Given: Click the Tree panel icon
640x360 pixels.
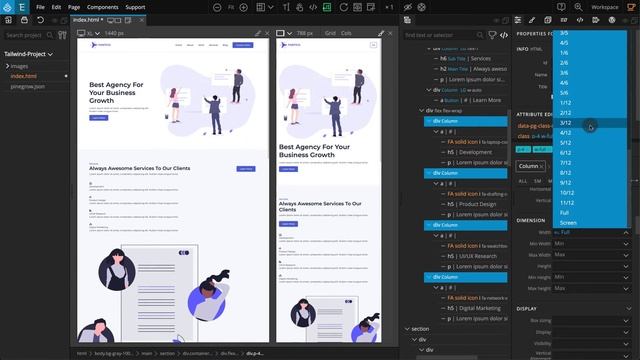Looking at the screenshot, I should 407,20.
